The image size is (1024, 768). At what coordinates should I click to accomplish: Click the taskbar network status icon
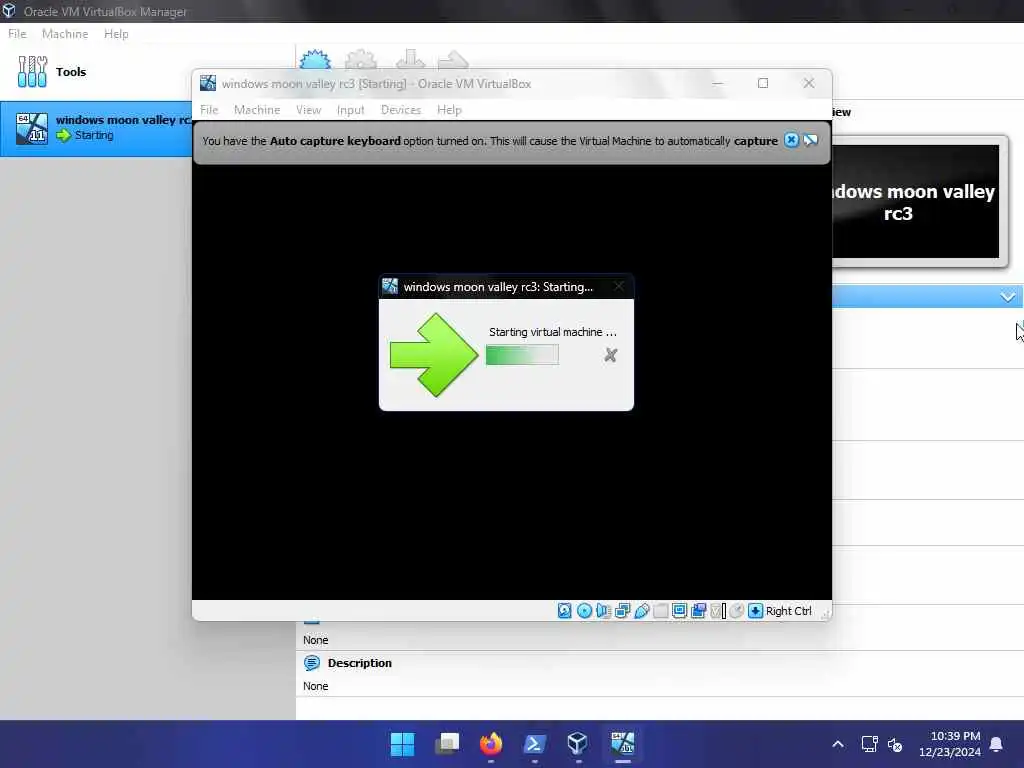(x=869, y=744)
